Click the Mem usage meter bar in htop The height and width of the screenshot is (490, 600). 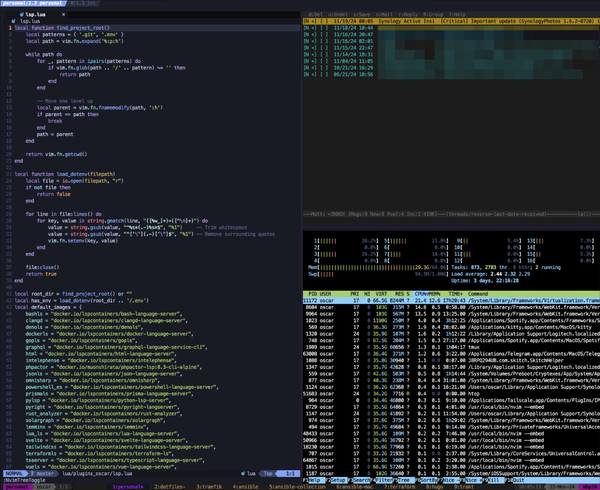(x=380, y=268)
